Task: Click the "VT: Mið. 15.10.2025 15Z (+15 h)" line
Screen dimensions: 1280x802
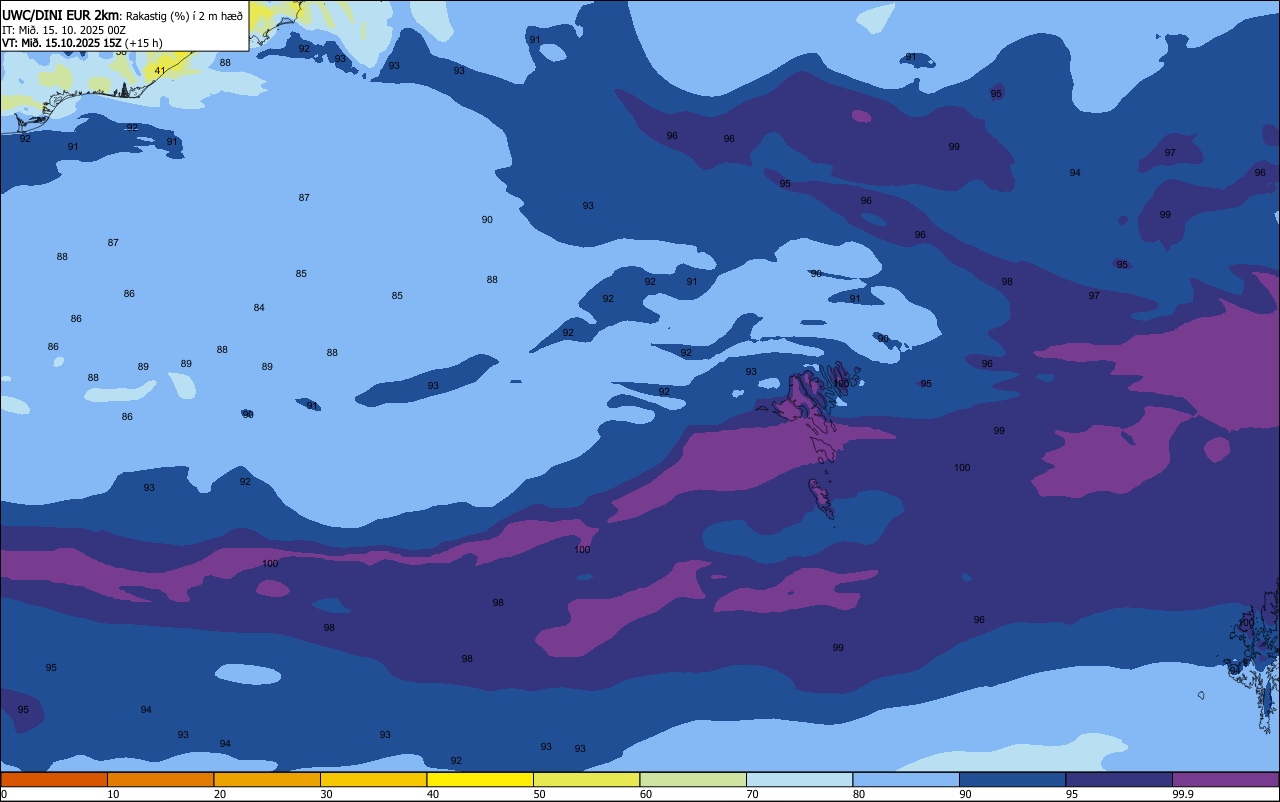Action: 82,43
